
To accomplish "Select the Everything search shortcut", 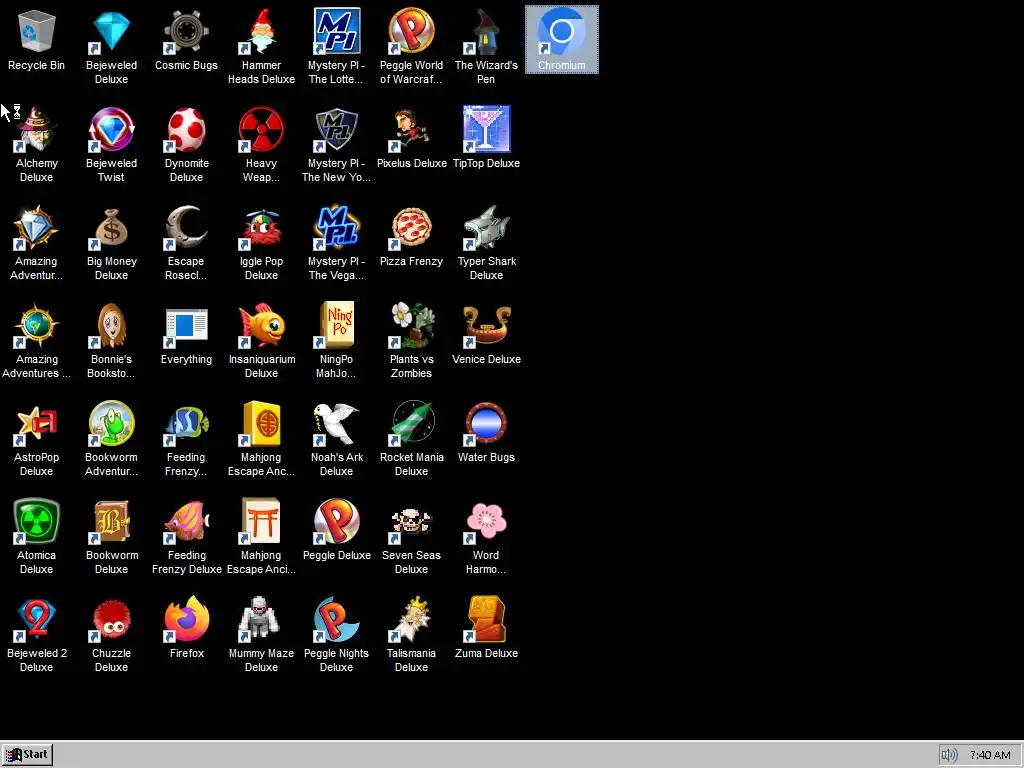I will click(186, 325).
